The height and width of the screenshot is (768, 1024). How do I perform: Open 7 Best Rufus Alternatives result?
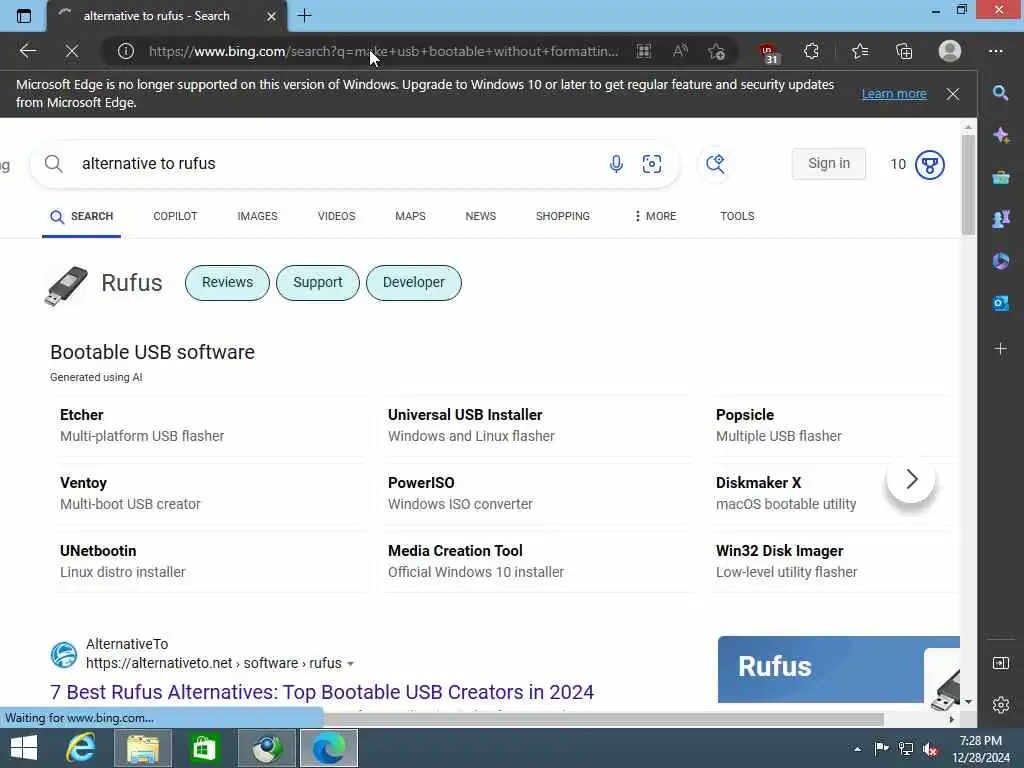[322, 692]
